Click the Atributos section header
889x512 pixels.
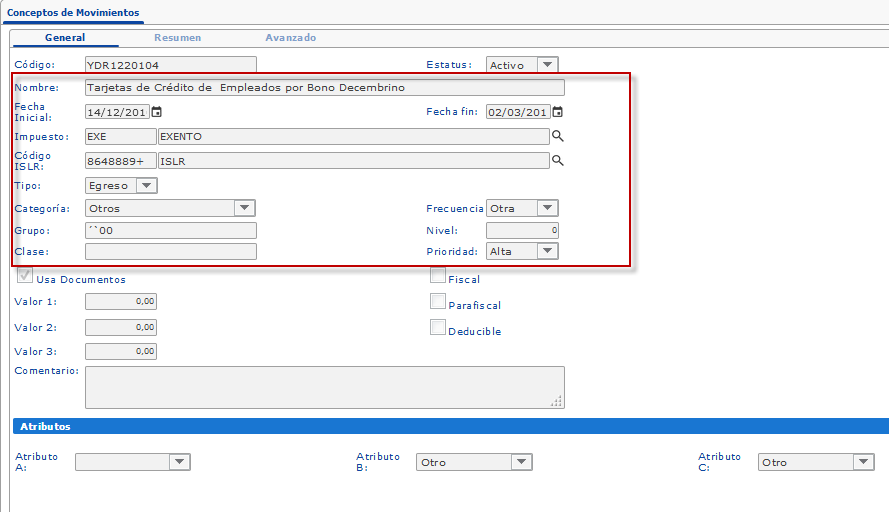point(451,426)
